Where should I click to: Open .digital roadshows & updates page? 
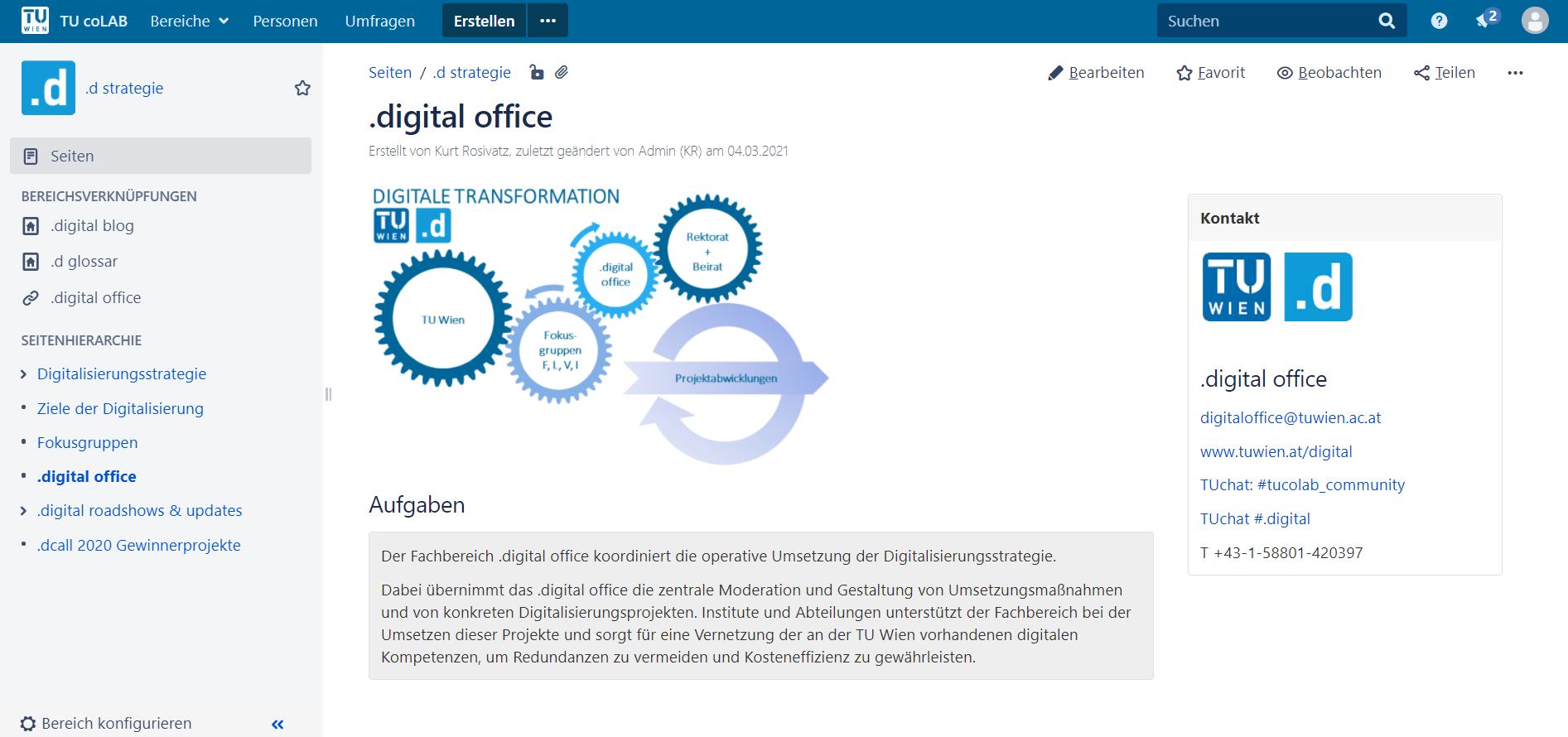pos(139,510)
